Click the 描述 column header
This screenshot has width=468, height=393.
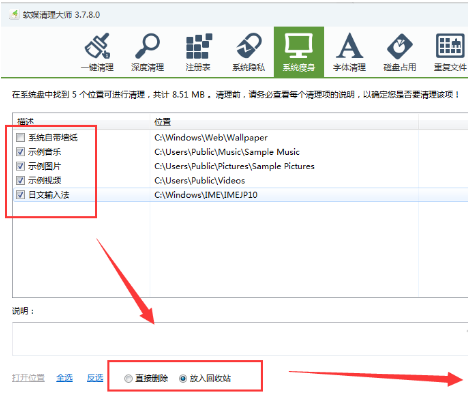click(81, 122)
